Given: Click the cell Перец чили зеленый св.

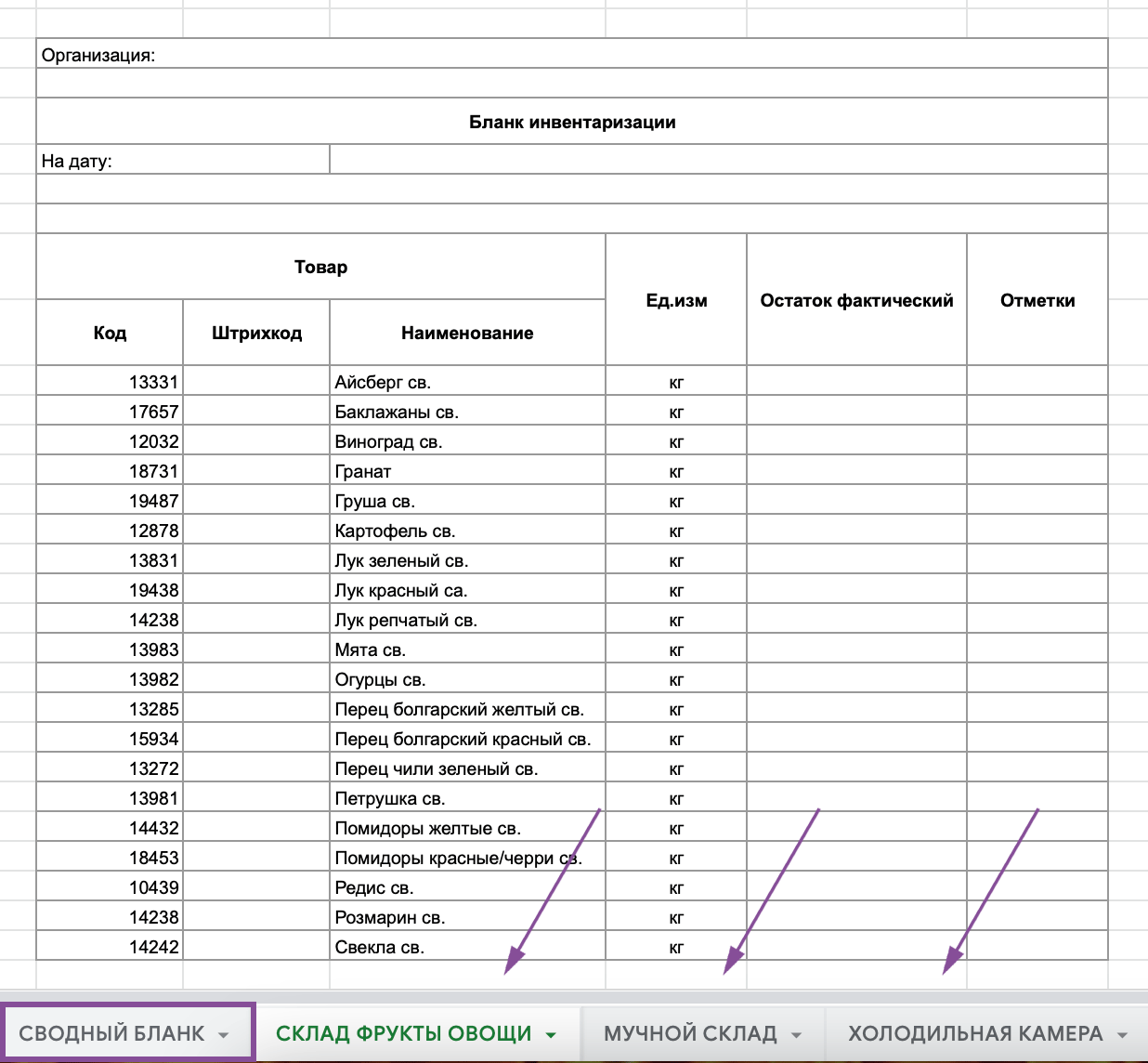Looking at the screenshot, I should coord(467,768).
